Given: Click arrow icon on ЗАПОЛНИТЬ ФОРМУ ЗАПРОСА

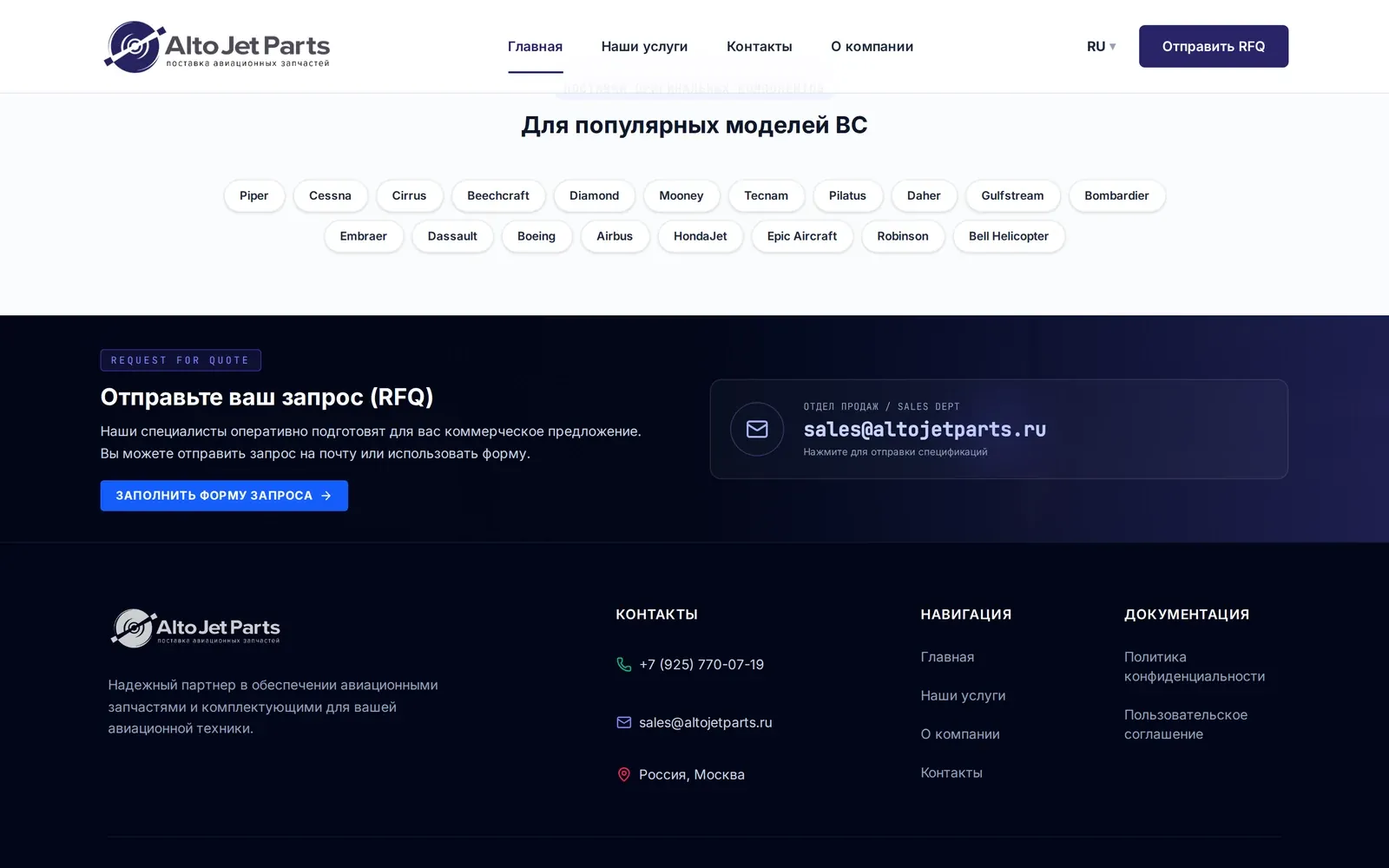Looking at the screenshot, I should pyautogui.click(x=326, y=496).
